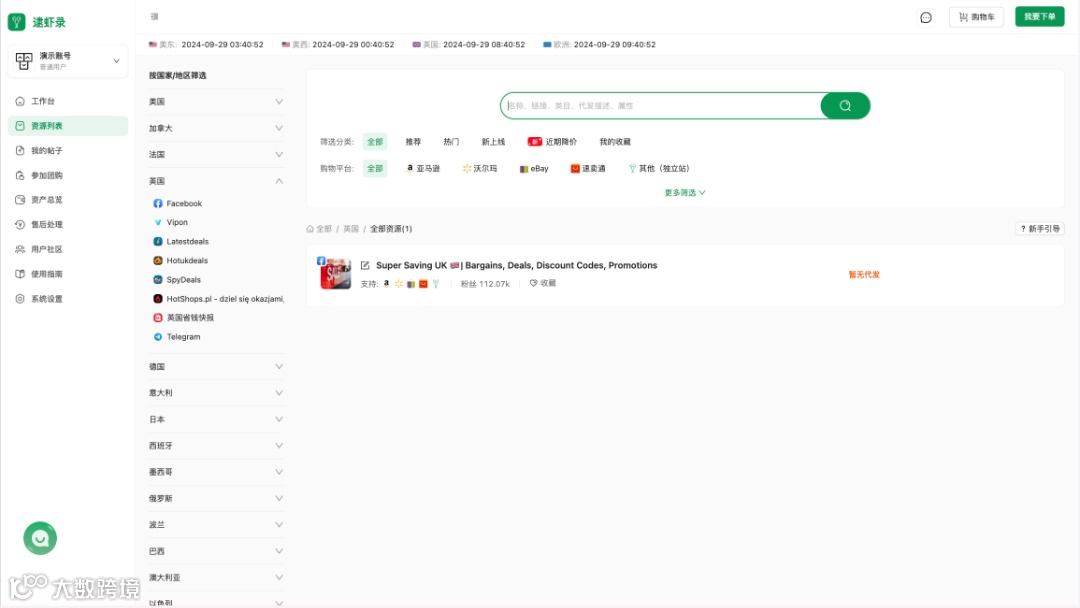Select the 全部 option in 购物平台

[x=375, y=169]
